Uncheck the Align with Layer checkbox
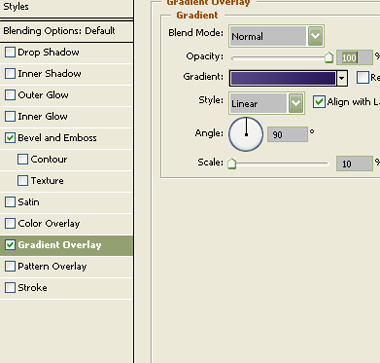This screenshot has width=380, height=363. click(319, 102)
